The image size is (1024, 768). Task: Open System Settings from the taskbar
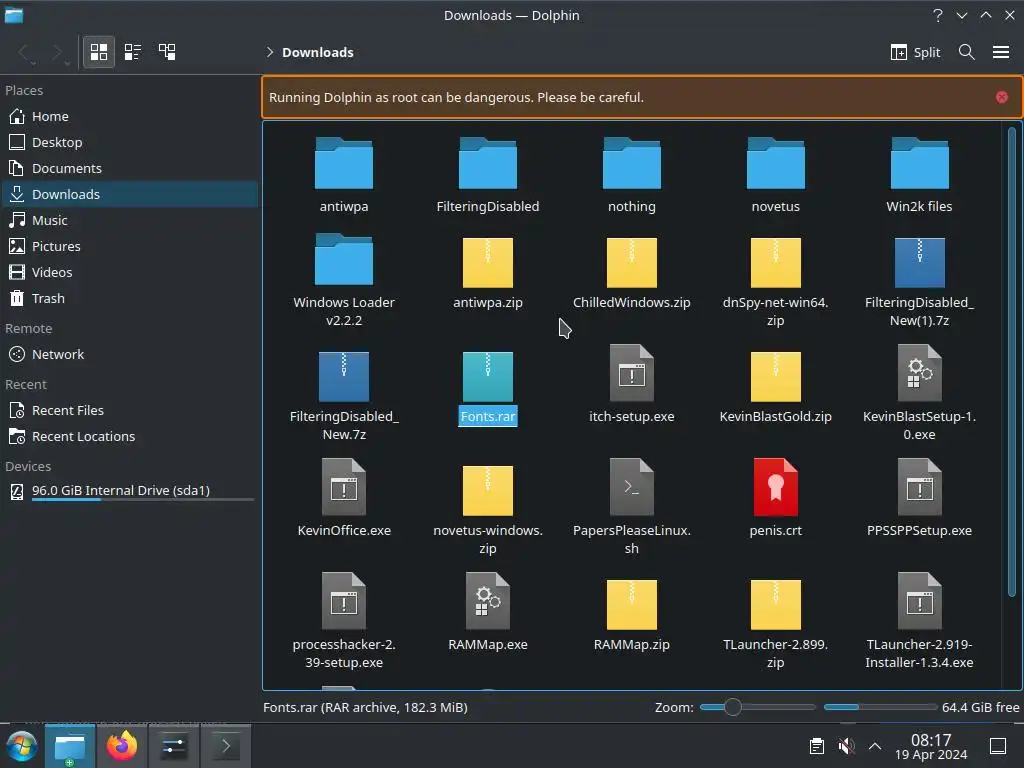click(174, 746)
